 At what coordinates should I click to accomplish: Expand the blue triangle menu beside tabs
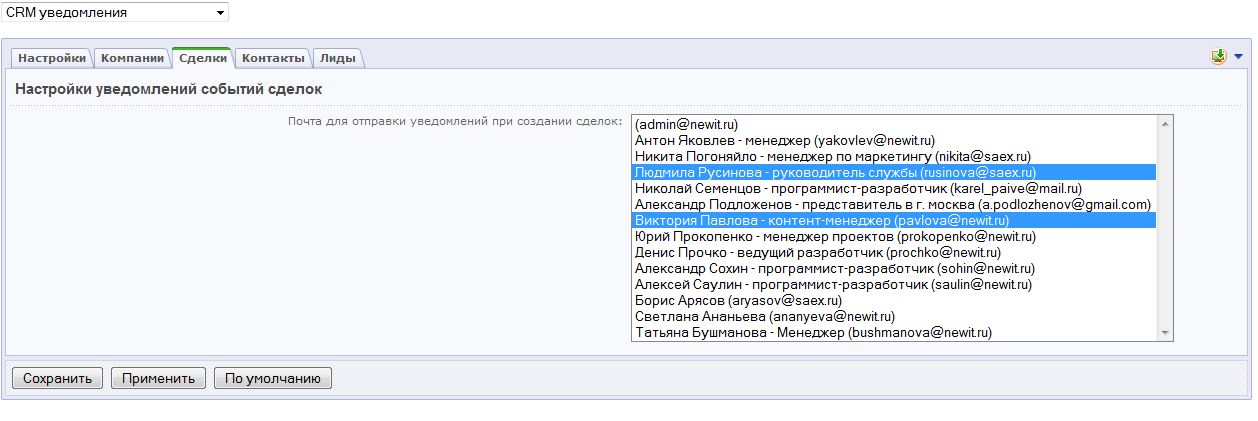click(1238, 57)
